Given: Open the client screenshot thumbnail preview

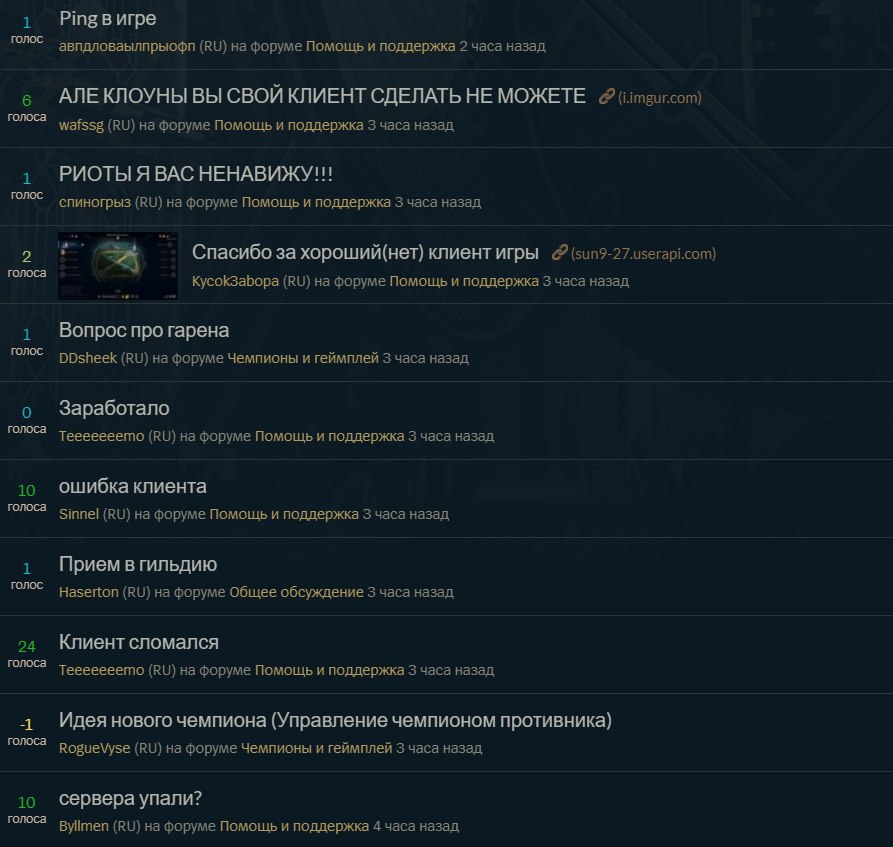Looking at the screenshot, I should [x=118, y=265].
